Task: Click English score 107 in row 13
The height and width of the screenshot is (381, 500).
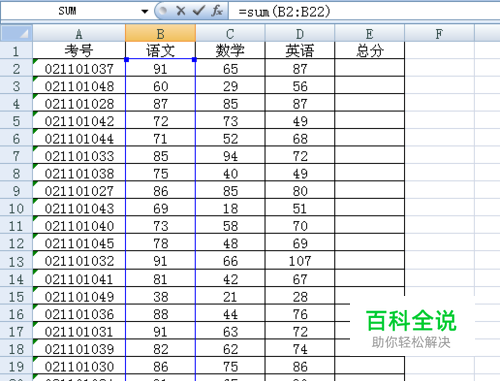Action: click(300, 261)
